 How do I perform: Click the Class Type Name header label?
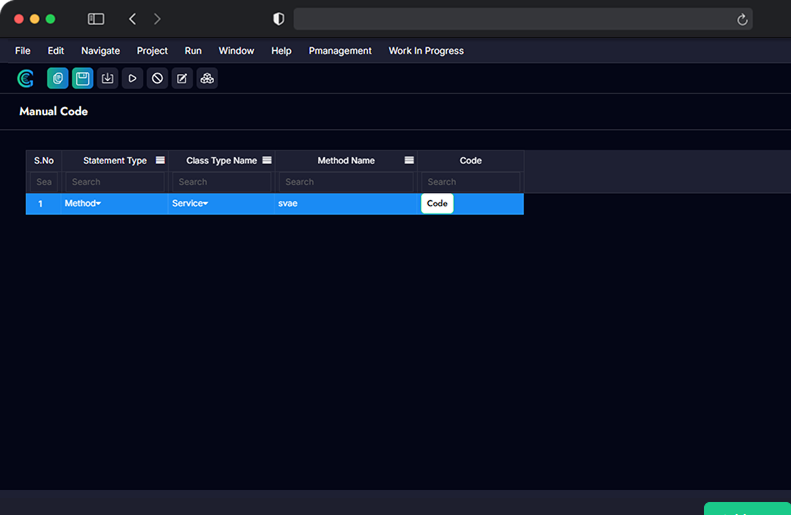[221, 160]
